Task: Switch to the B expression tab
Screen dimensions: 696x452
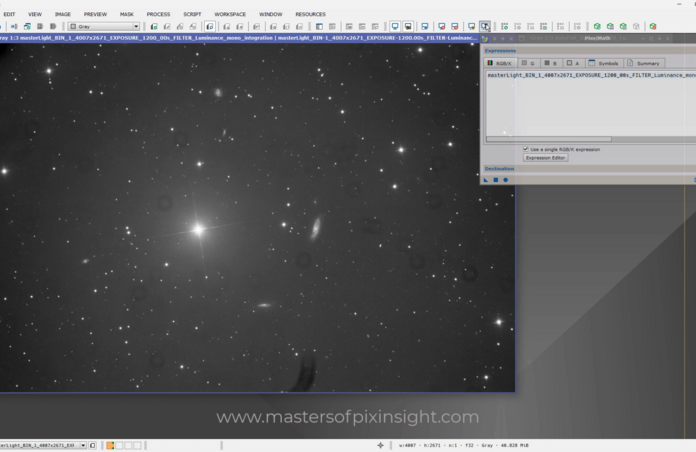Action: pyautogui.click(x=550, y=63)
